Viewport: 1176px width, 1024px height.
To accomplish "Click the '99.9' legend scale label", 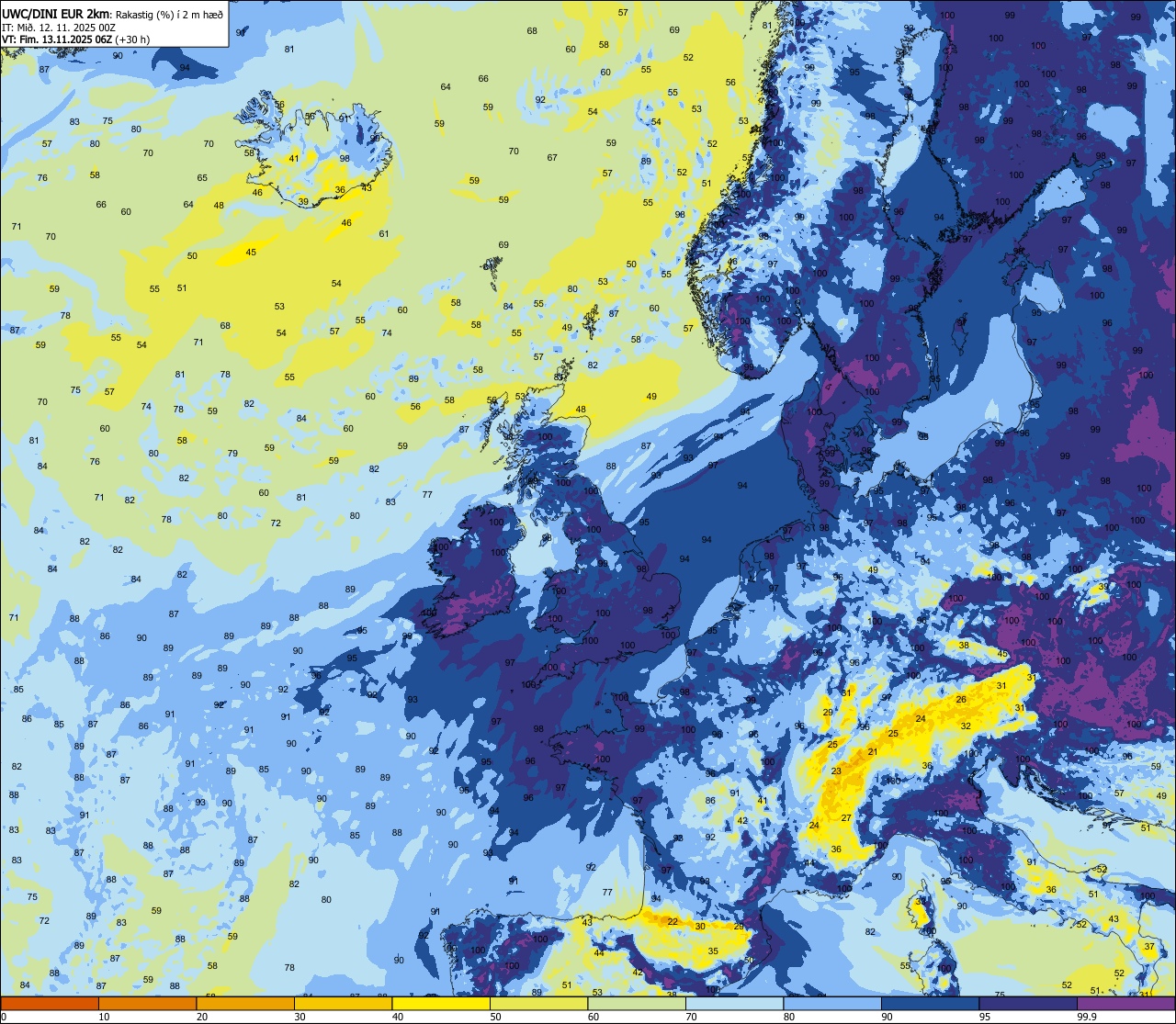I will pos(1087,1017).
